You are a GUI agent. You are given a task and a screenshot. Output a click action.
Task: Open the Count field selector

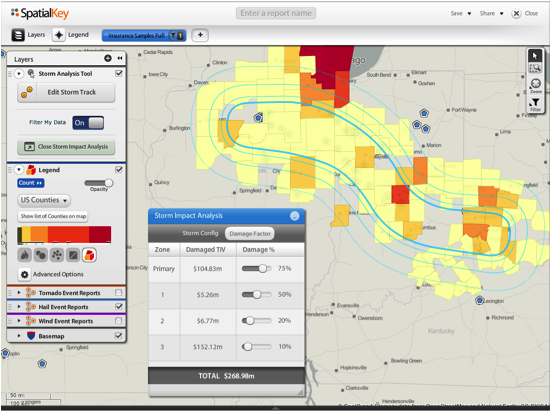pos(31,183)
